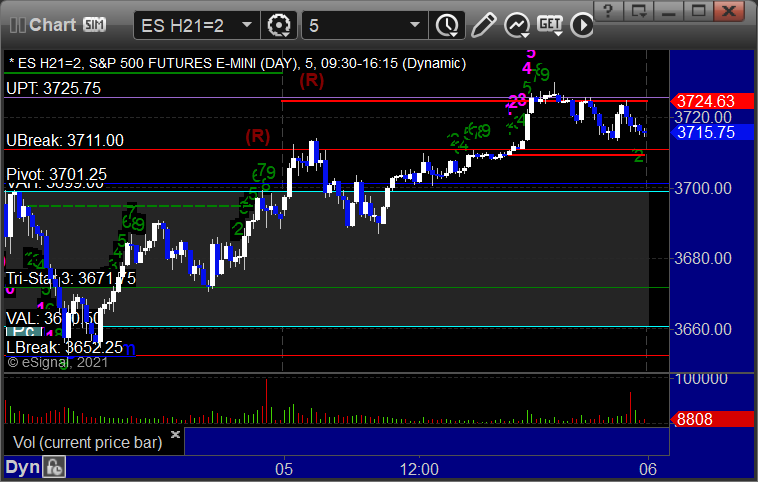Click the GET tools icon
Image resolution: width=758 pixels, height=482 pixels.
tap(550, 25)
